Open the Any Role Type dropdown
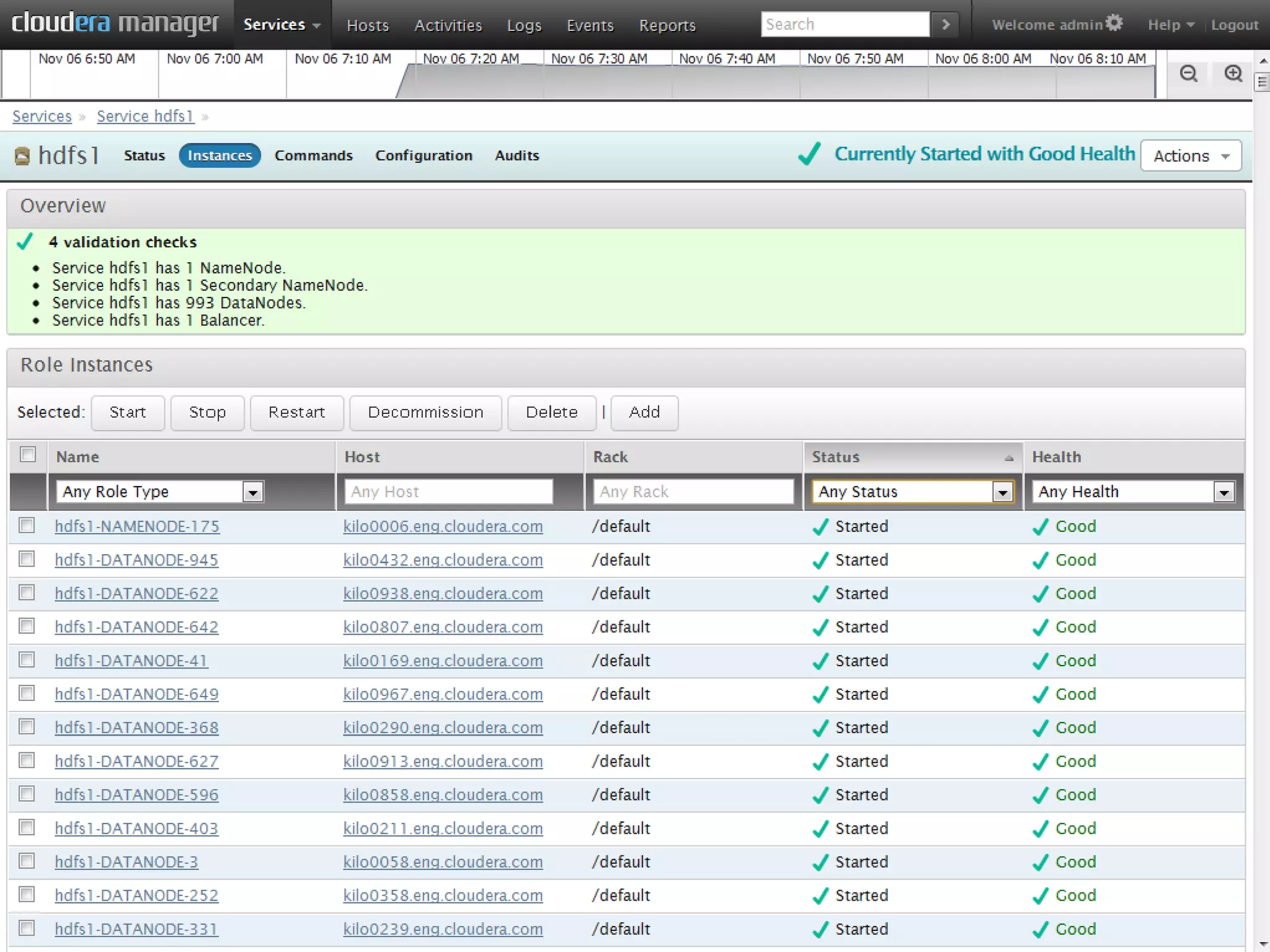Screen dimensions: 1270x952 pos(161,491)
